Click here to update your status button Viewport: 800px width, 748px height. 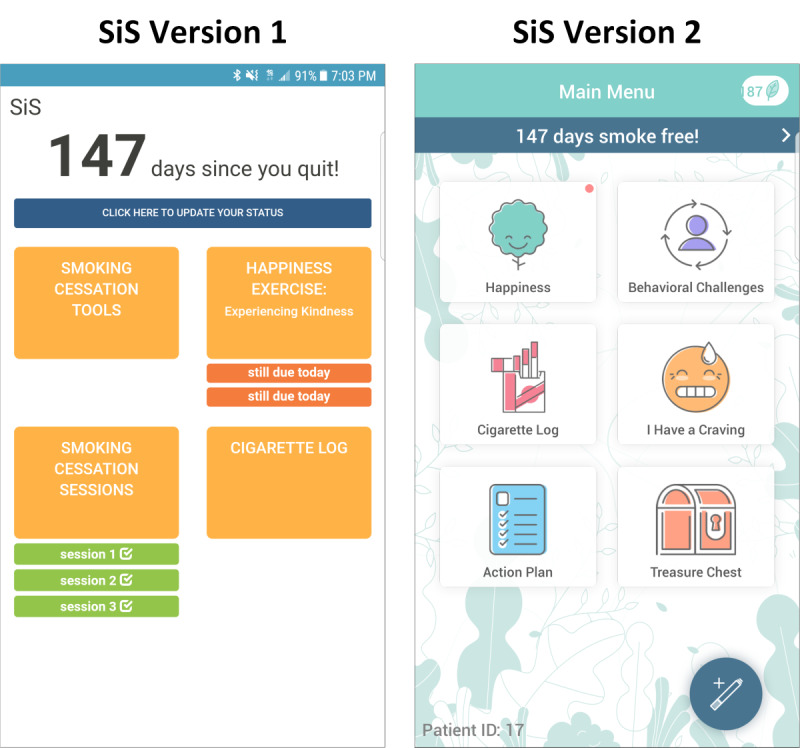(192, 213)
